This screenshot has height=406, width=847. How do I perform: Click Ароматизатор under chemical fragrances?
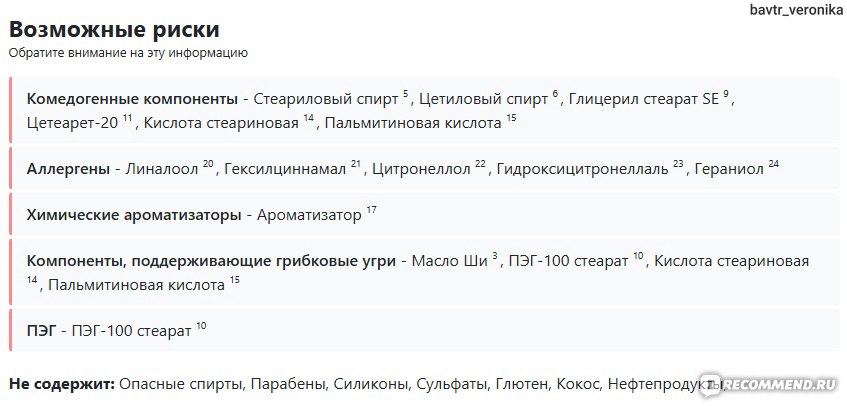point(309,215)
